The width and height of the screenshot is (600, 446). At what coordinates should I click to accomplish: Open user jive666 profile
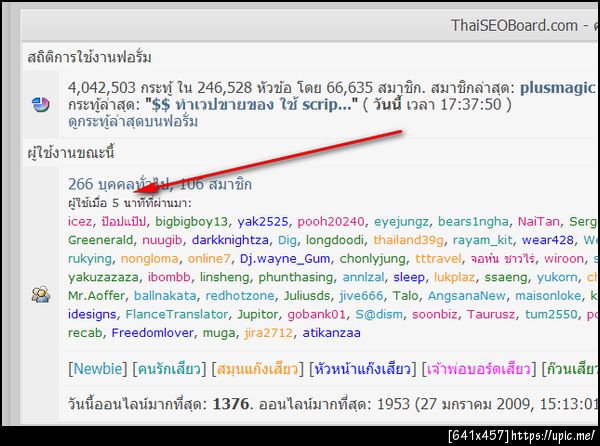[361, 296]
